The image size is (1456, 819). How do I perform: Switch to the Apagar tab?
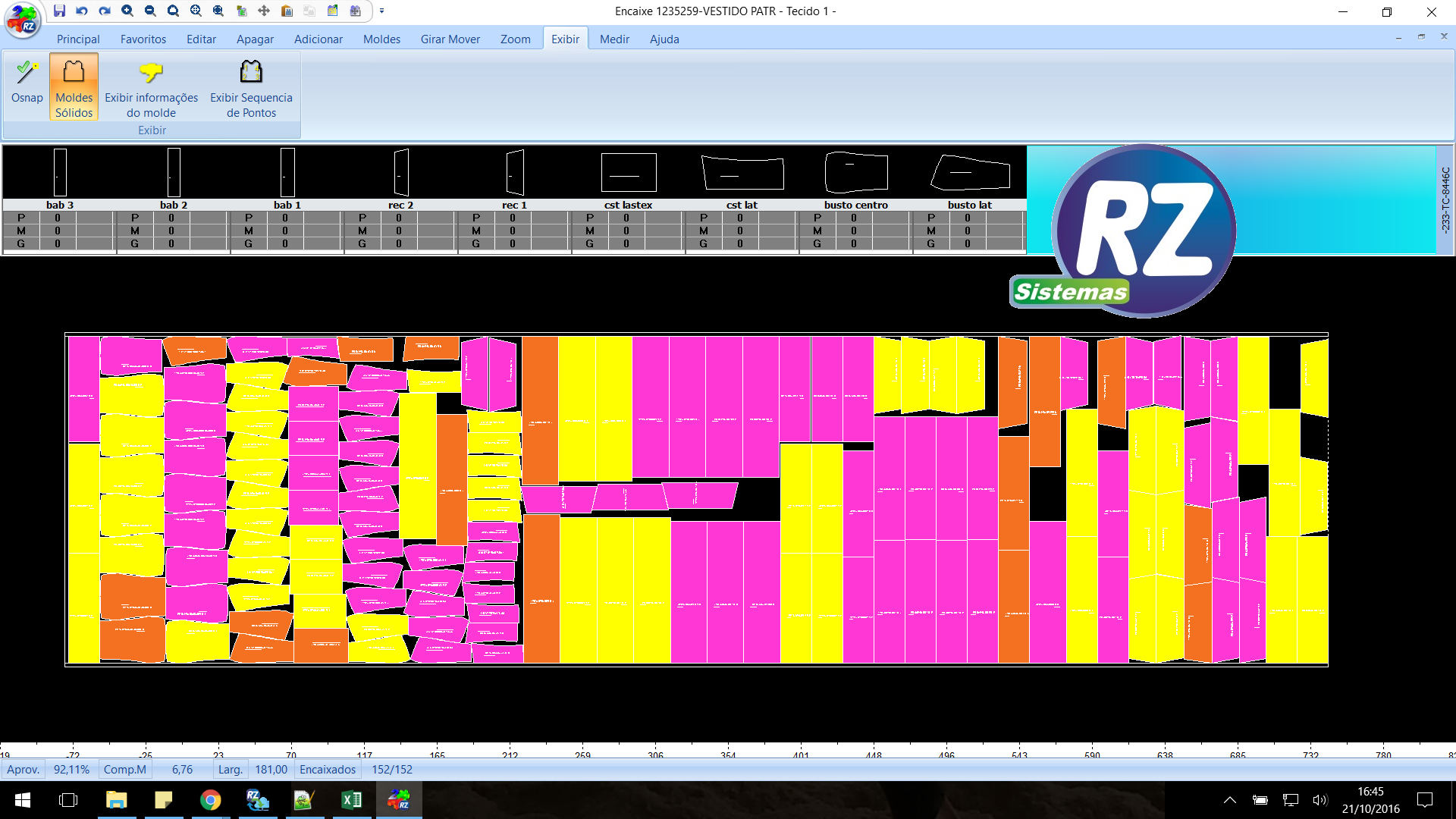click(x=255, y=39)
